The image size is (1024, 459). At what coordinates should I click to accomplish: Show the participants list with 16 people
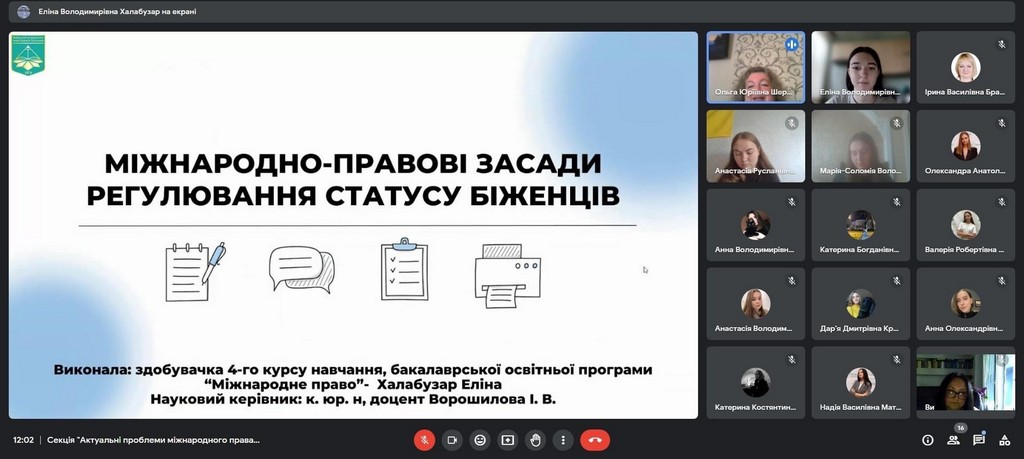point(956,439)
